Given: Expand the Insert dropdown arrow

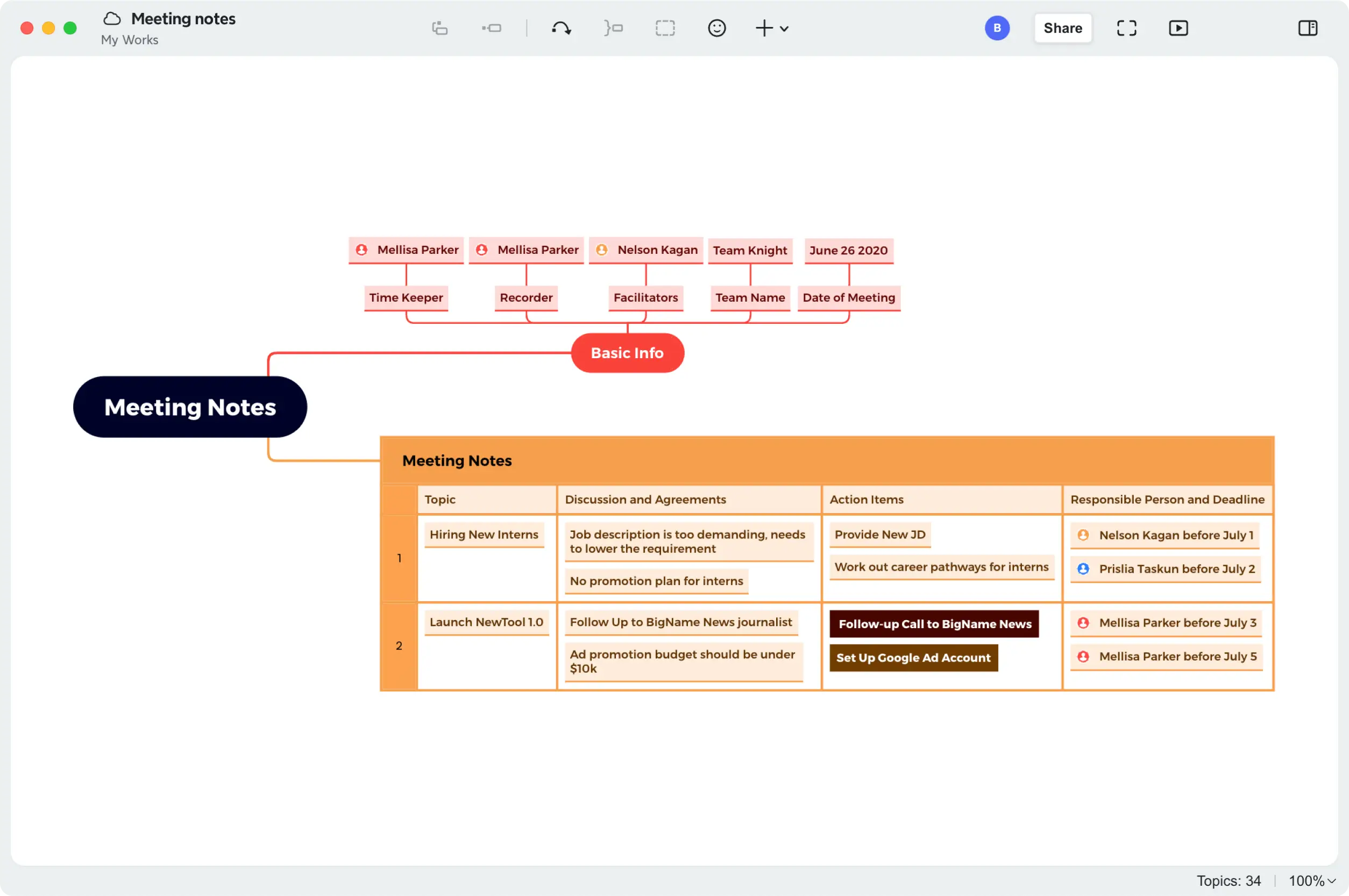Looking at the screenshot, I should (784, 29).
